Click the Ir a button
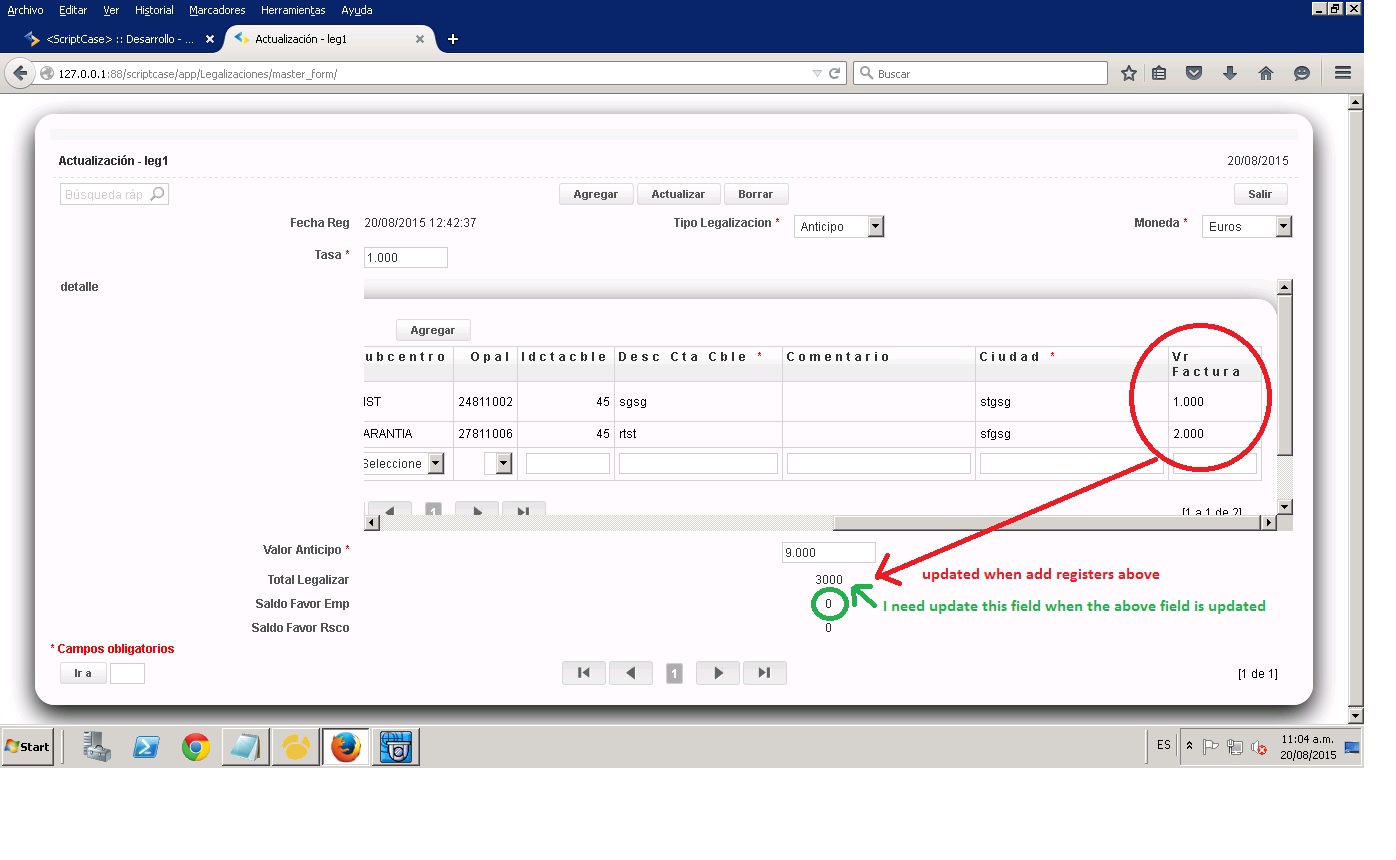Screen dimensions: 1396x860 (83, 673)
